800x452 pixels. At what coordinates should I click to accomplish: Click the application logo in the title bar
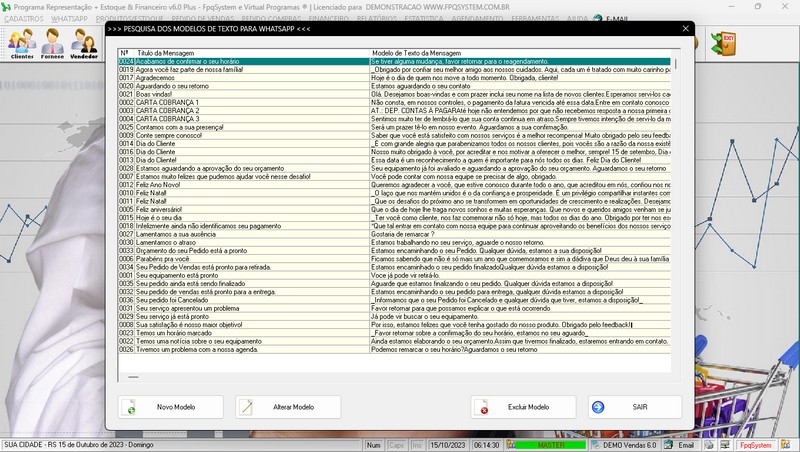[x=6, y=7]
